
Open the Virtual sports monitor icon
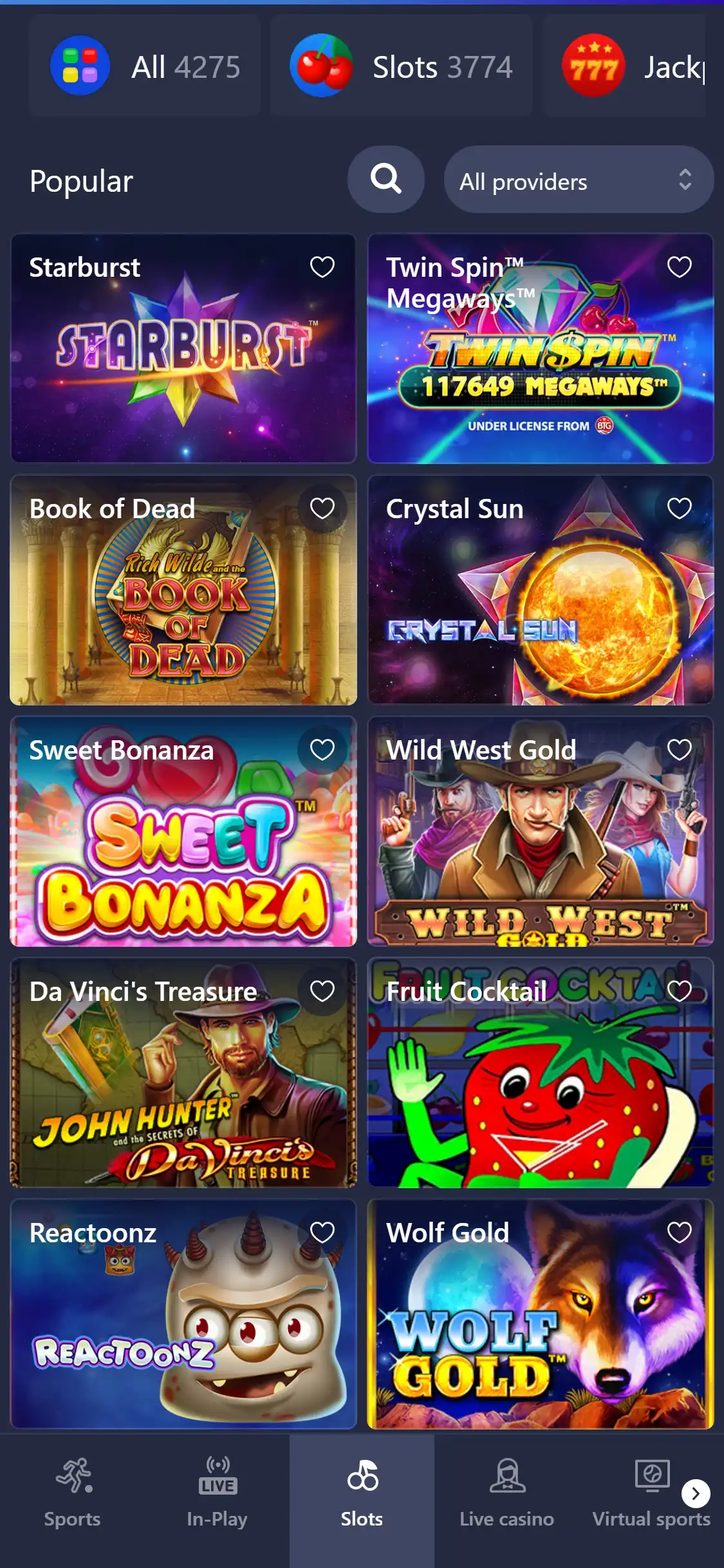(652, 1475)
